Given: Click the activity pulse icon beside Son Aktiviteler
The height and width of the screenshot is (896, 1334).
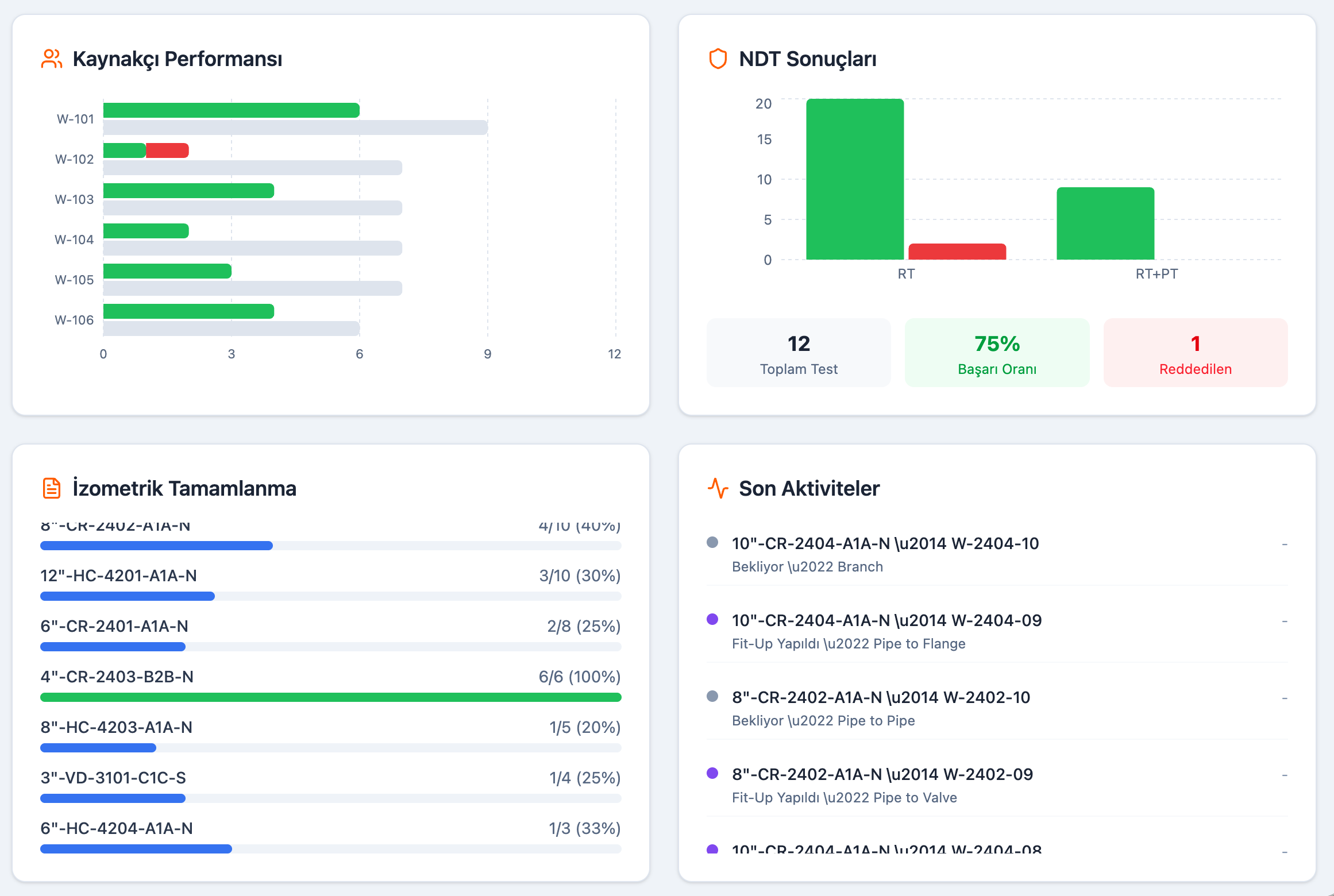Looking at the screenshot, I should (x=718, y=488).
